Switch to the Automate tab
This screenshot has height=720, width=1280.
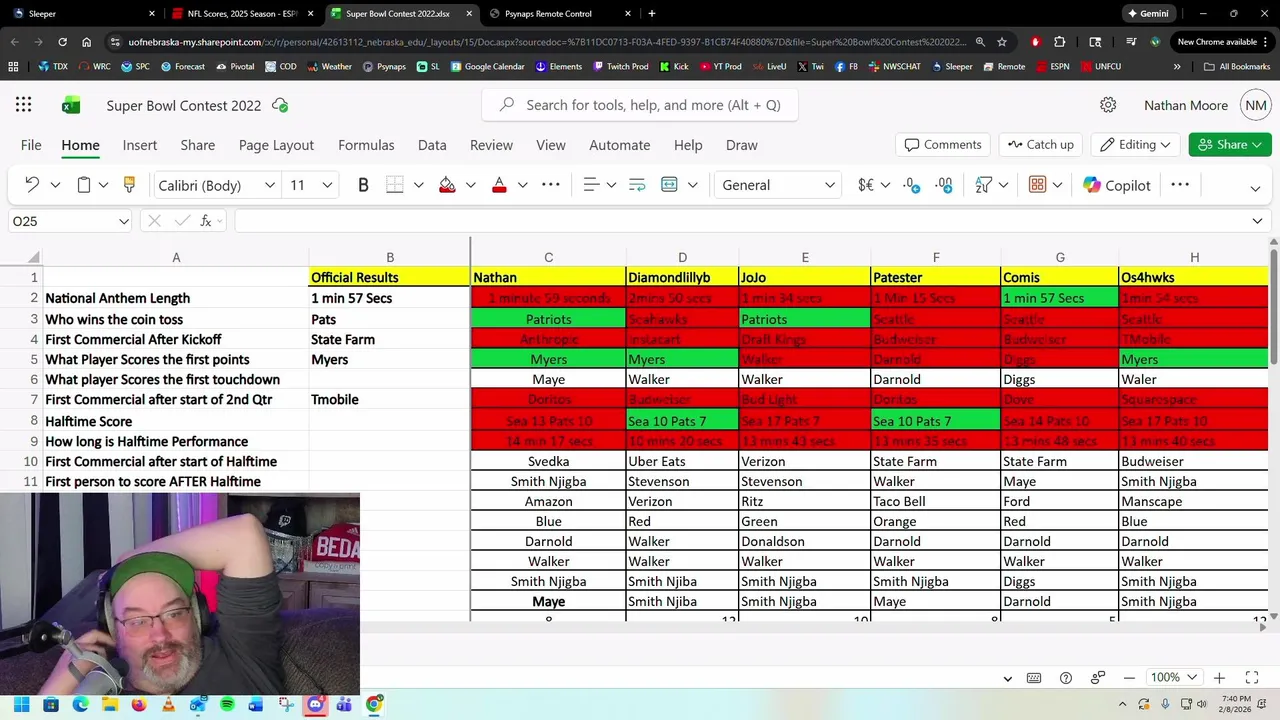pos(620,145)
